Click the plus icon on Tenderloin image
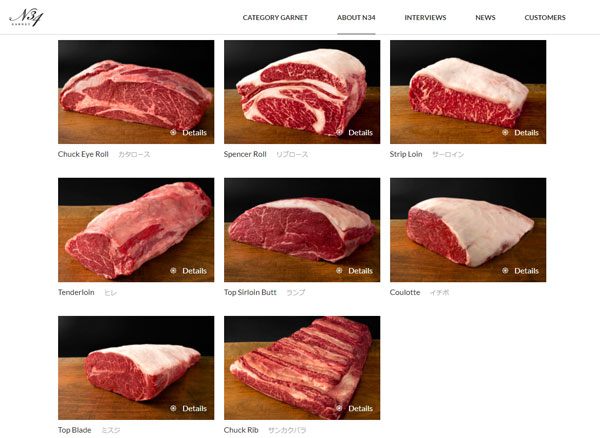The image size is (600, 438). (173, 270)
